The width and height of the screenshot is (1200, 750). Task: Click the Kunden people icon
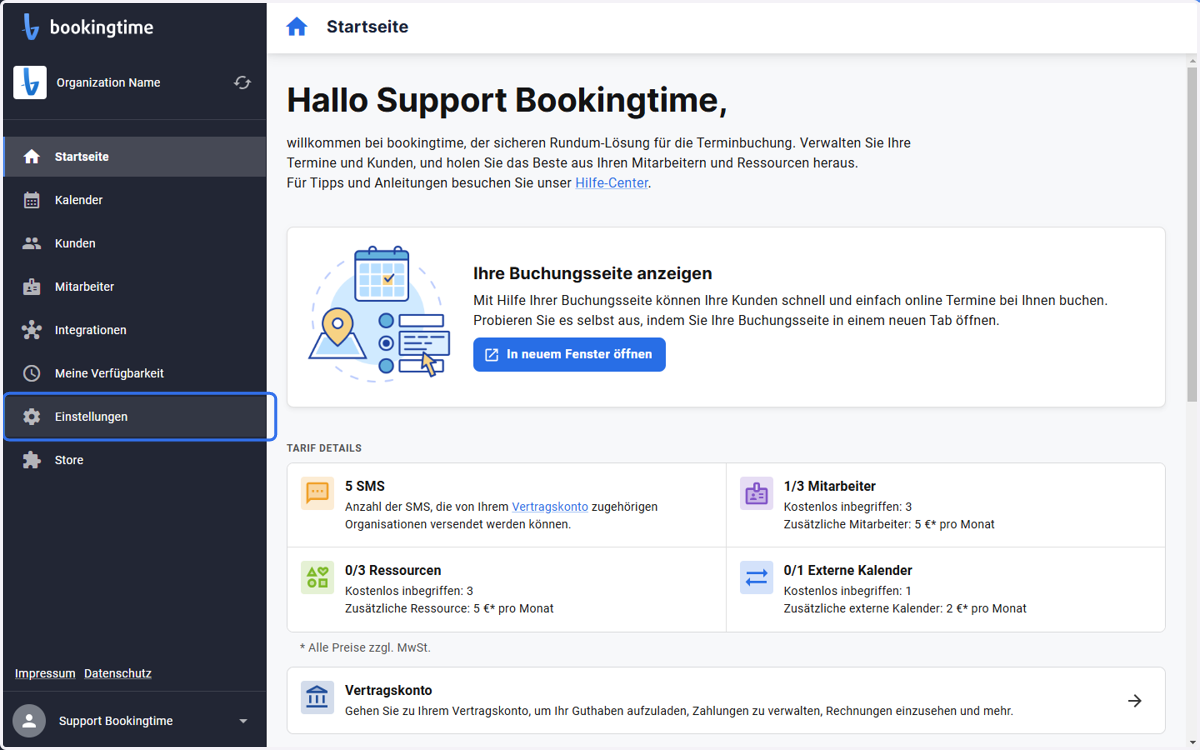click(x=32, y=243)
